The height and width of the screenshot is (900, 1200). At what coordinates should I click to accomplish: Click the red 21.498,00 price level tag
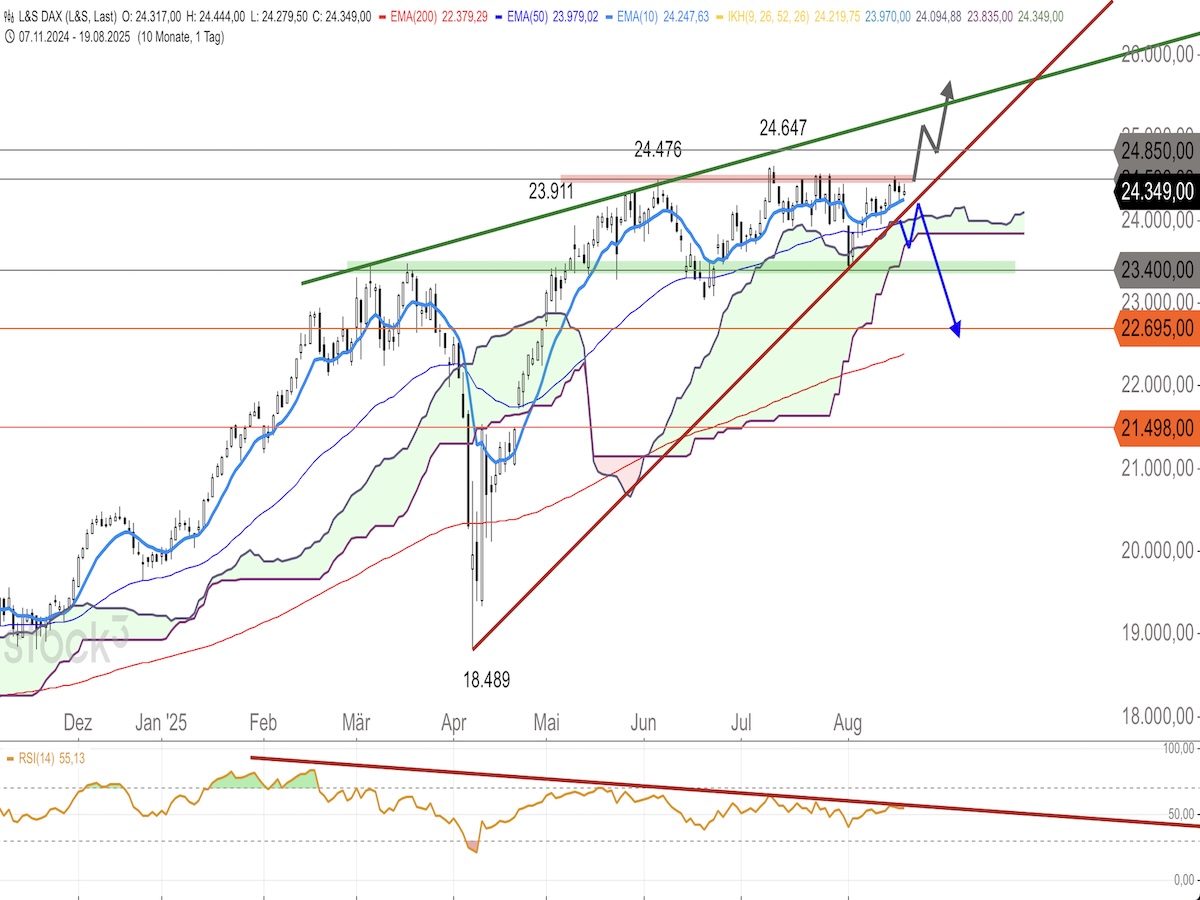(x=1156, y=428)
